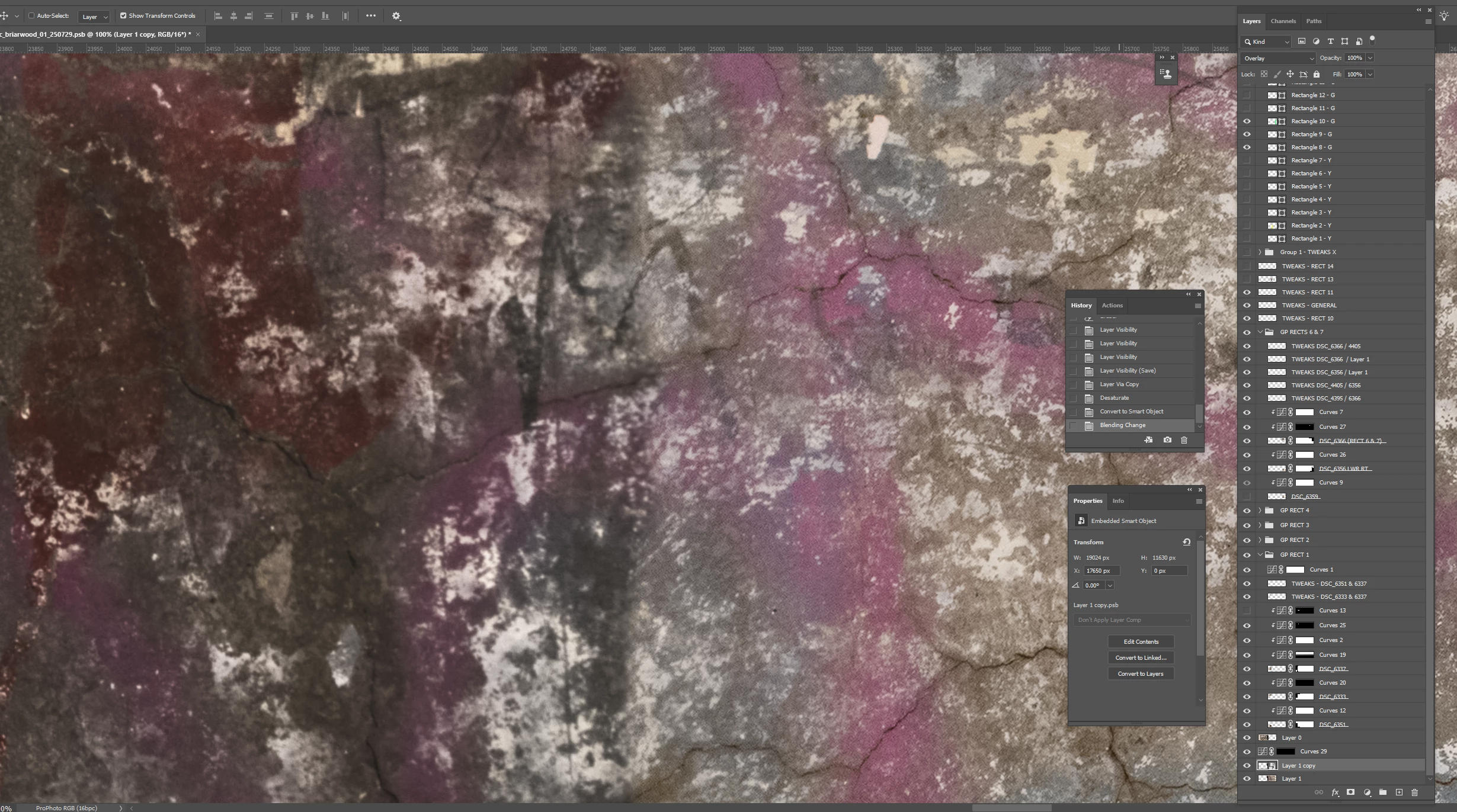This screenshot has width=1457, height=812.
Task: Click the Edit Contents button
Action: (1141, 641)
